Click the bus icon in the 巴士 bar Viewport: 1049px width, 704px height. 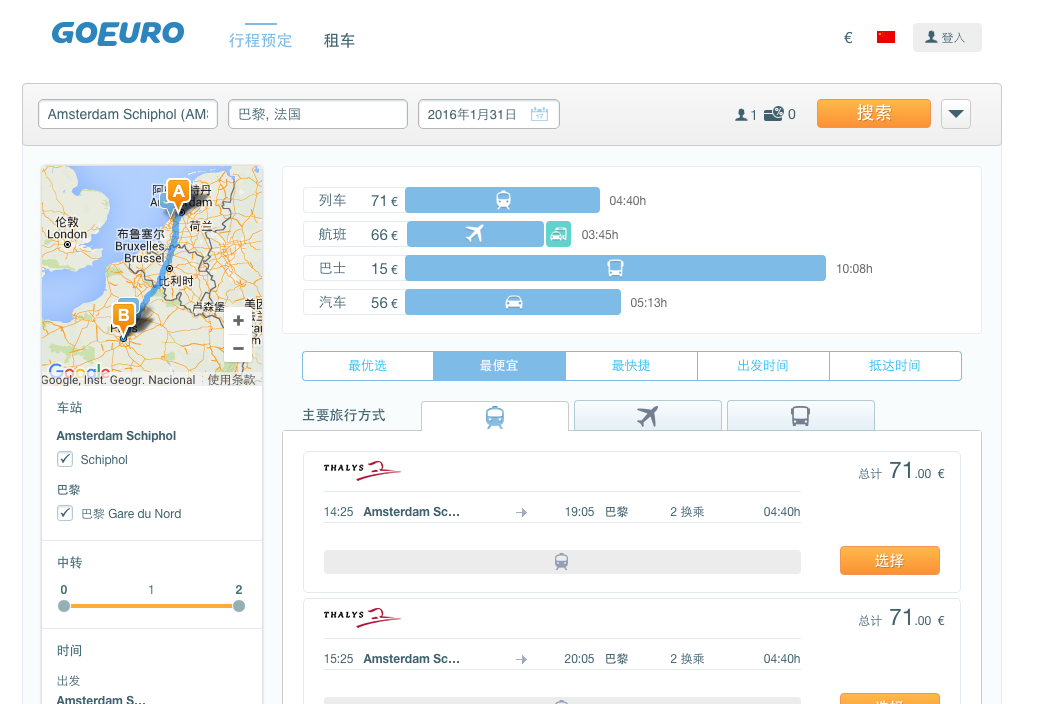click(615, 268)
